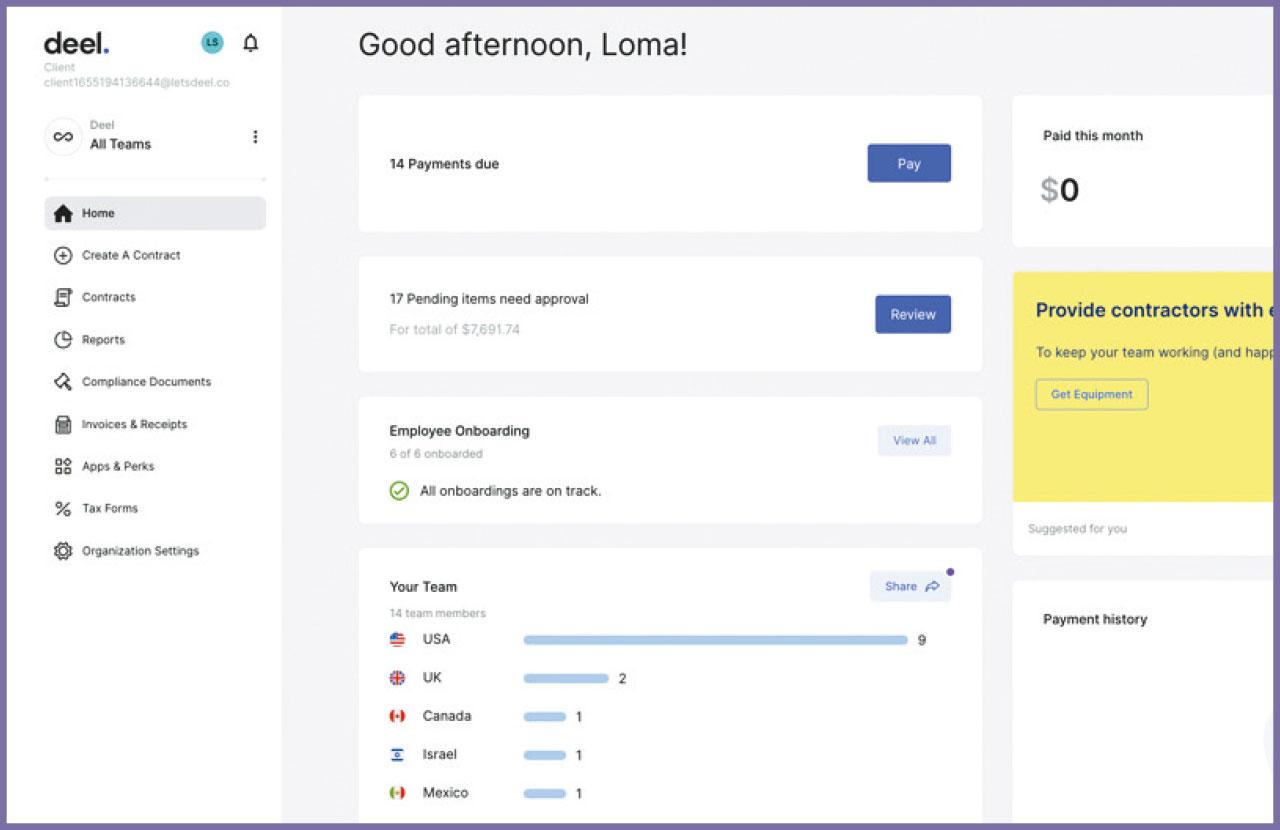Click 'Employee Onboarding' heading
Image resolution: width=1280 pixels, height=830 pixels.
[459, 431]
